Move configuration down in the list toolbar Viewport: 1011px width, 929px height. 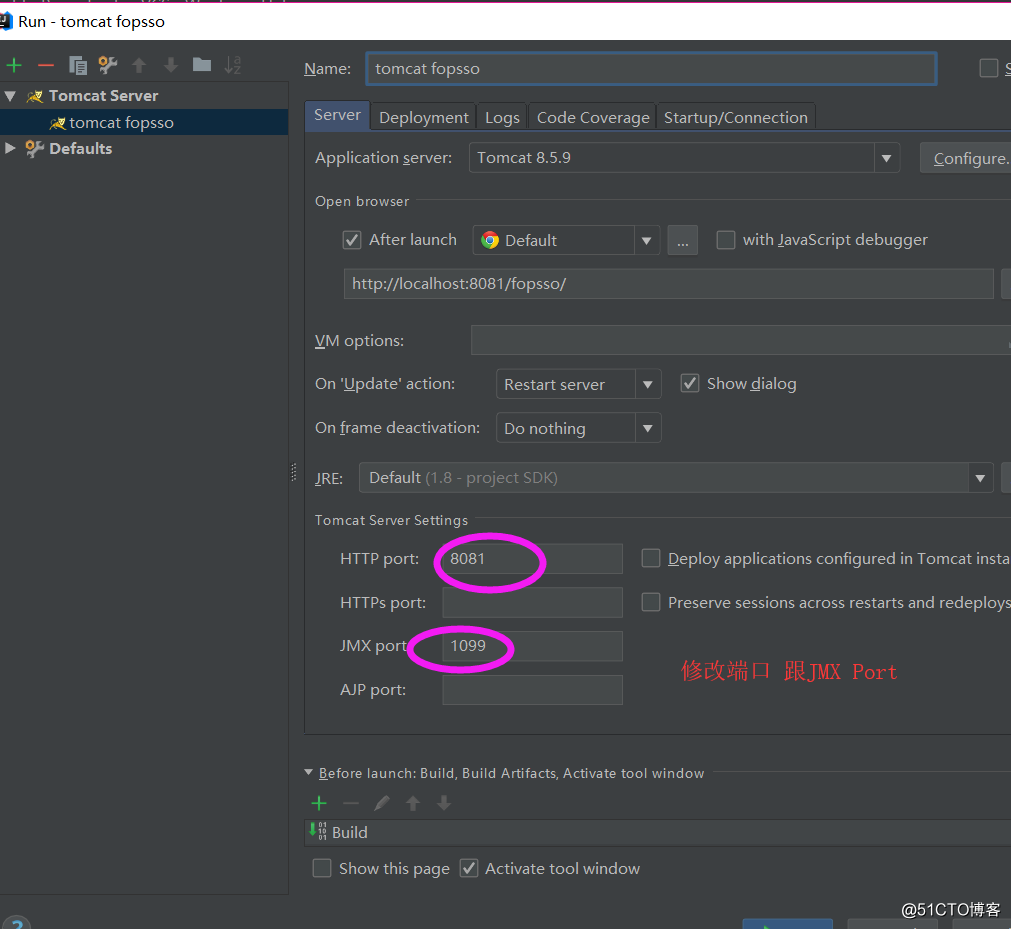[170, 65]
